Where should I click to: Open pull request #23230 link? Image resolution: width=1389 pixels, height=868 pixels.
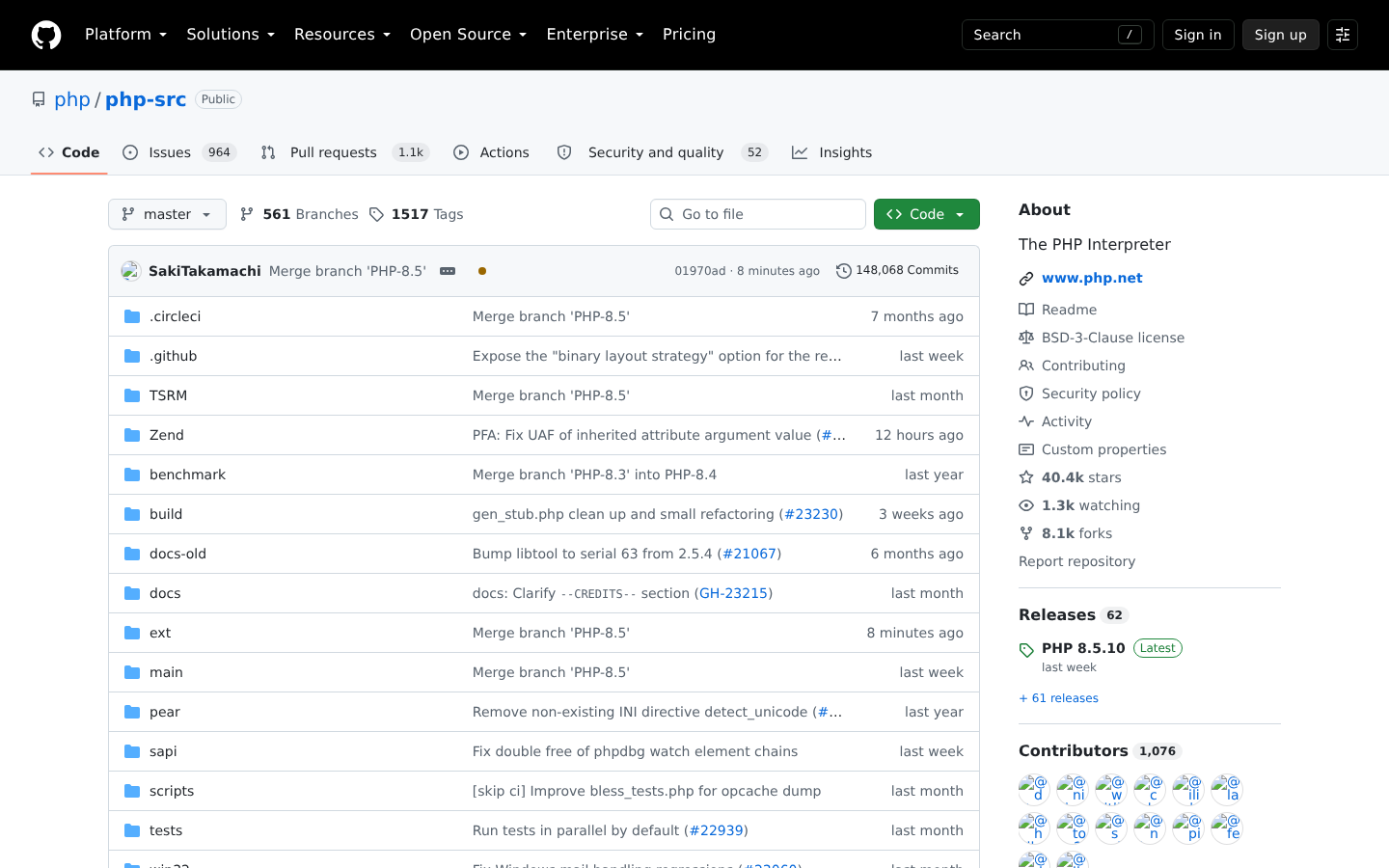811,514
